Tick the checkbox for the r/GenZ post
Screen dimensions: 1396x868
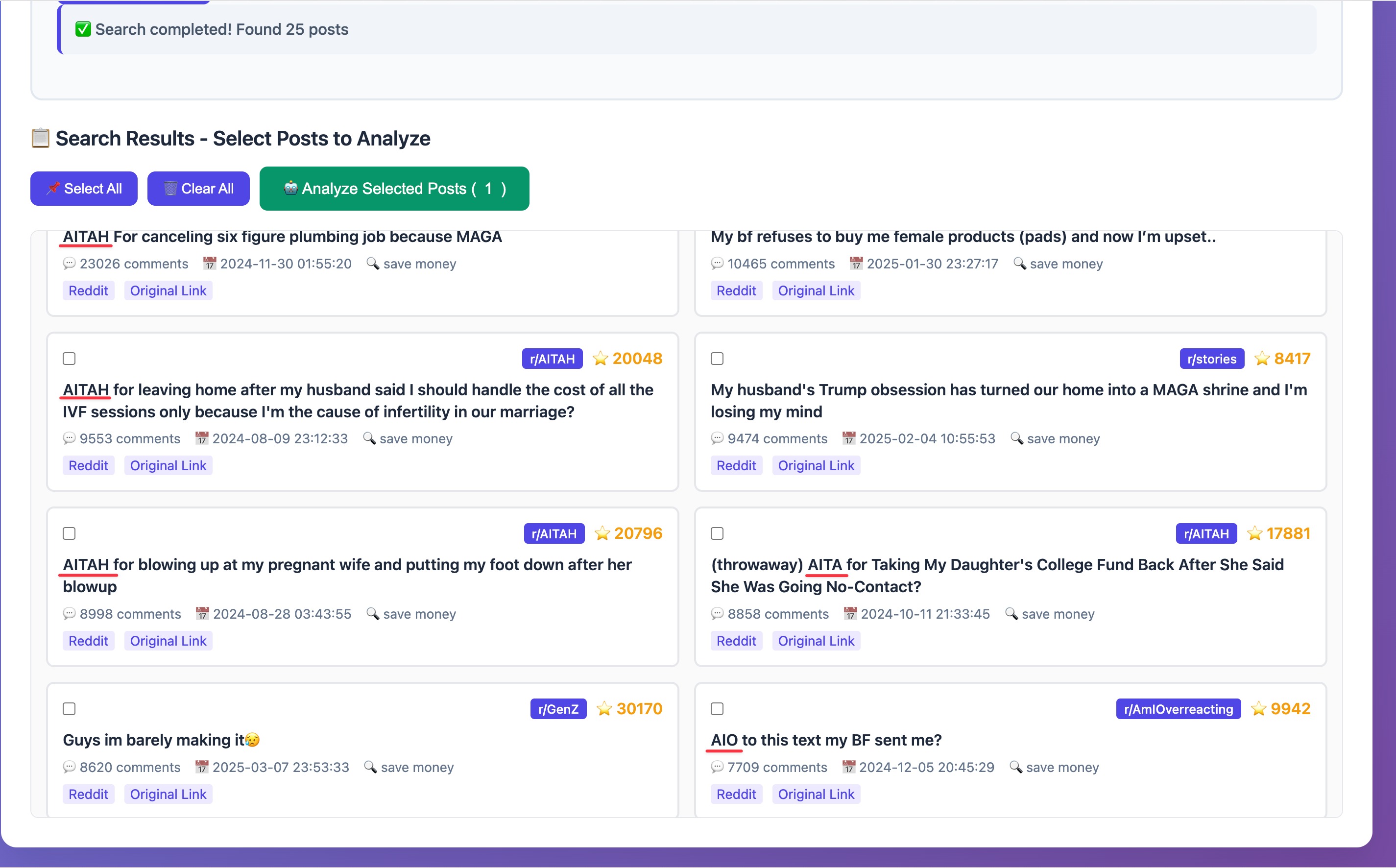tap(70, 709)
